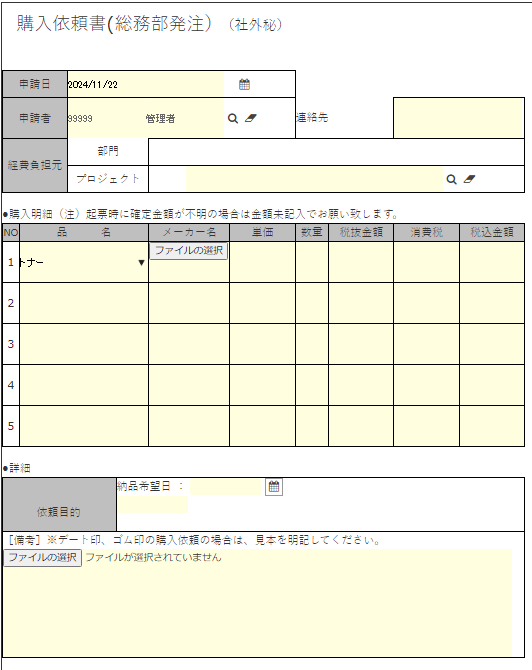Click ファイルの選択 in the 備考 section
Screen dimensions: 532x670
[42, 558]
